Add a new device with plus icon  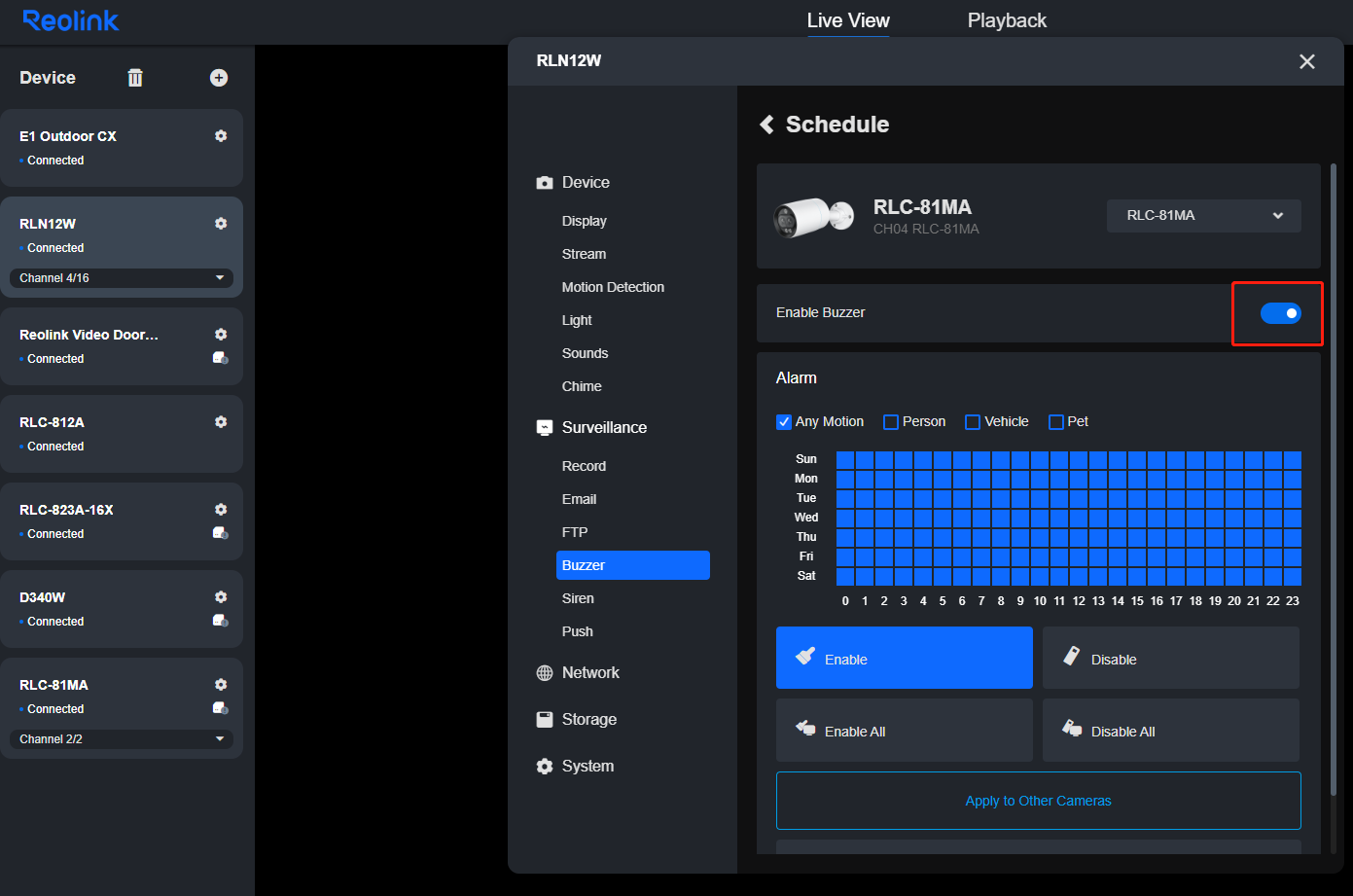(219, 78)
